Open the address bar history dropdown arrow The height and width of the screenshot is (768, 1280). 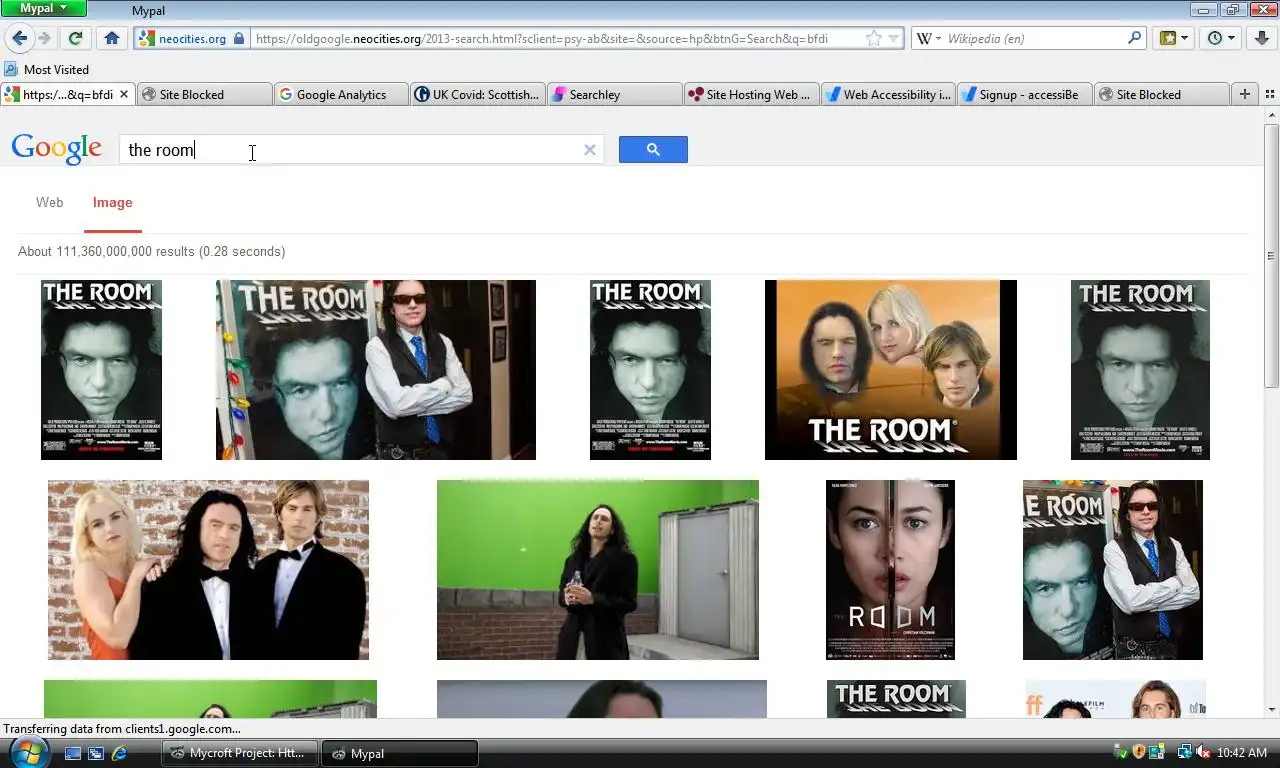click(x=894, y=38)
